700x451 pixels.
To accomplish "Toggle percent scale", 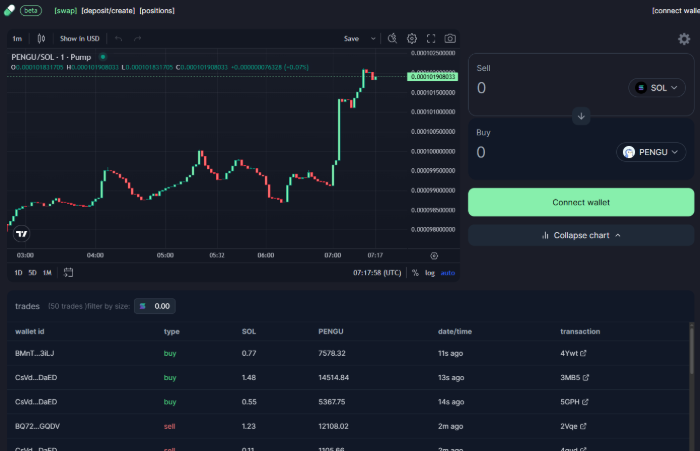I will pos(415,273).
